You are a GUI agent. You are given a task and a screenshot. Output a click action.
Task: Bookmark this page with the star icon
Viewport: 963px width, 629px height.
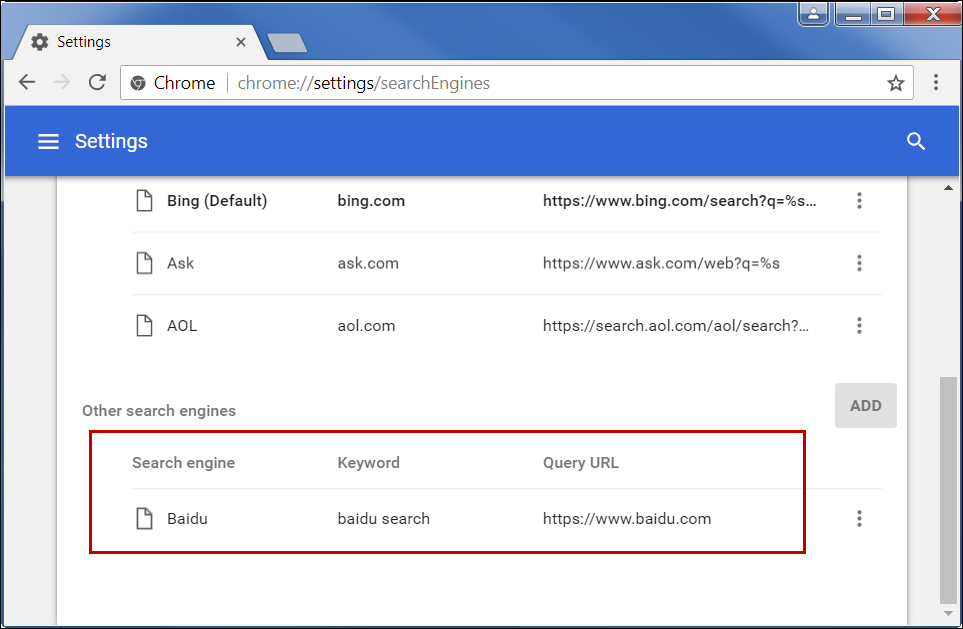click(x=895, y=83)
